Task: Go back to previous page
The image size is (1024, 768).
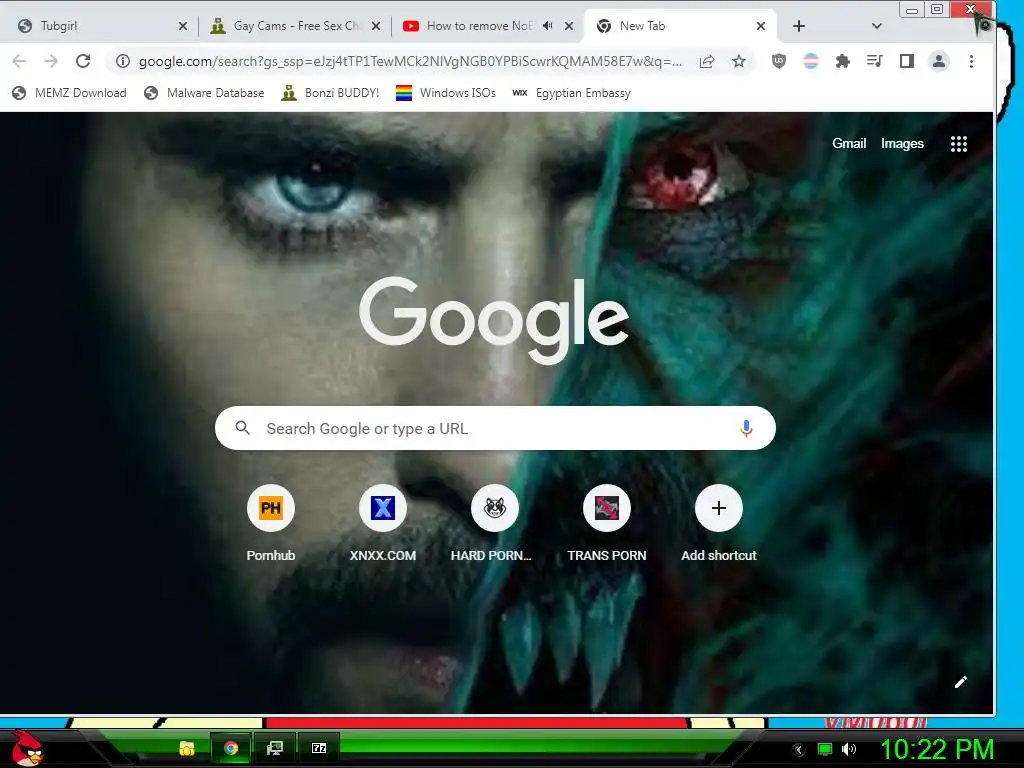Action: 20,61
